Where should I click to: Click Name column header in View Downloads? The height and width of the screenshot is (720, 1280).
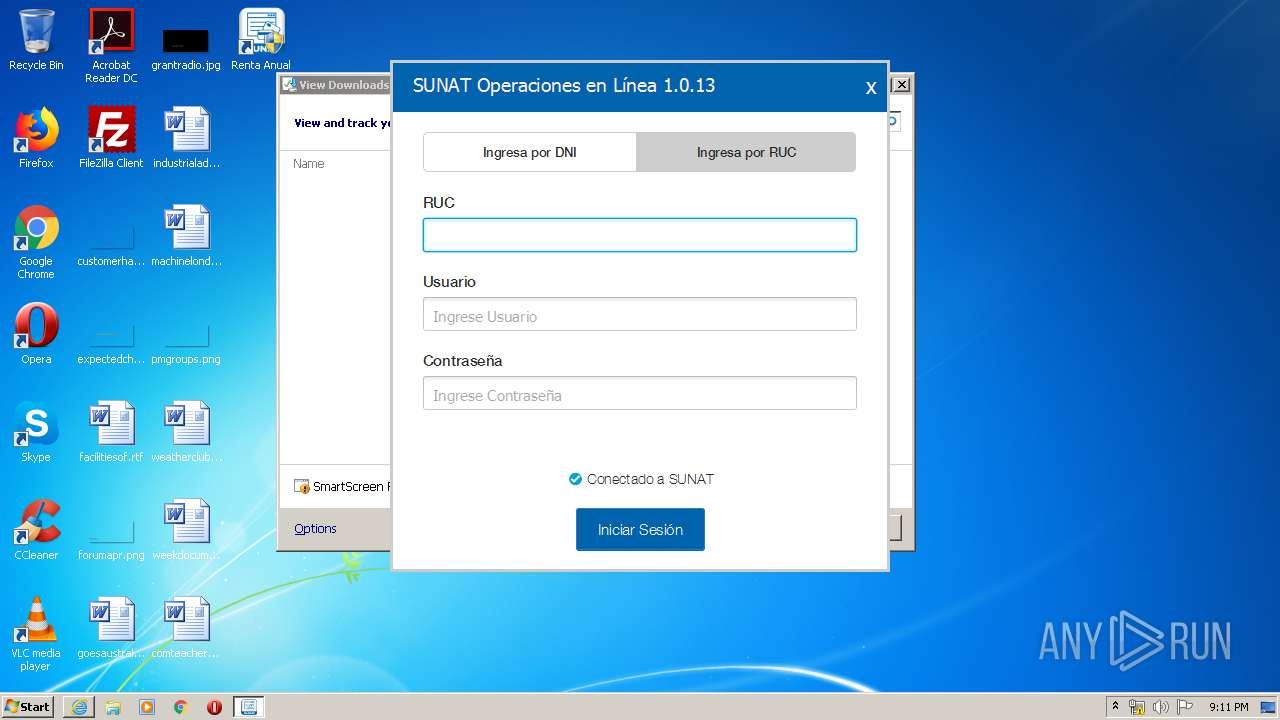309,163
